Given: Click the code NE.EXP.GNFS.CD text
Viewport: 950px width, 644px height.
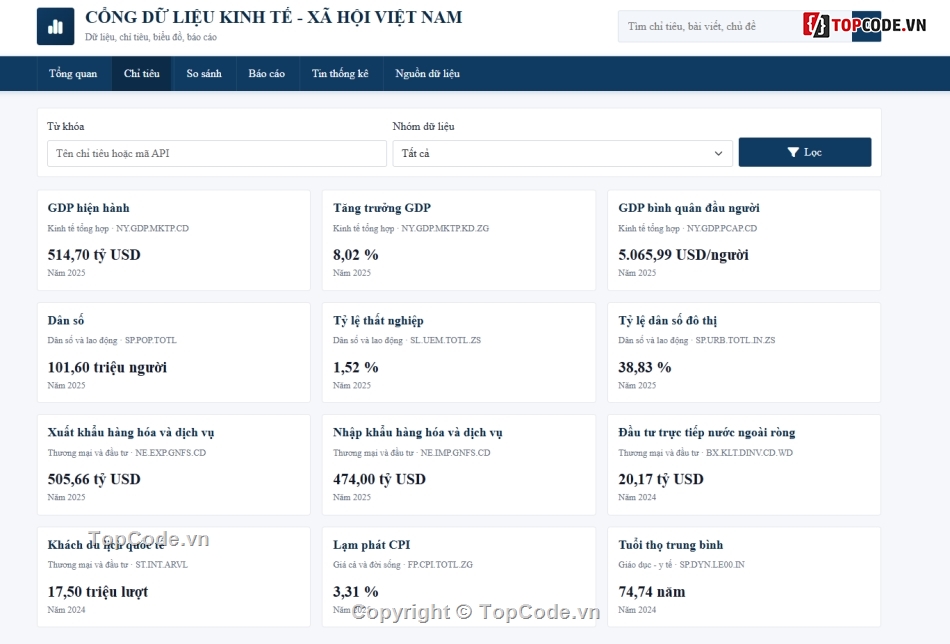Looking at the screenshot, I should 171,453.
